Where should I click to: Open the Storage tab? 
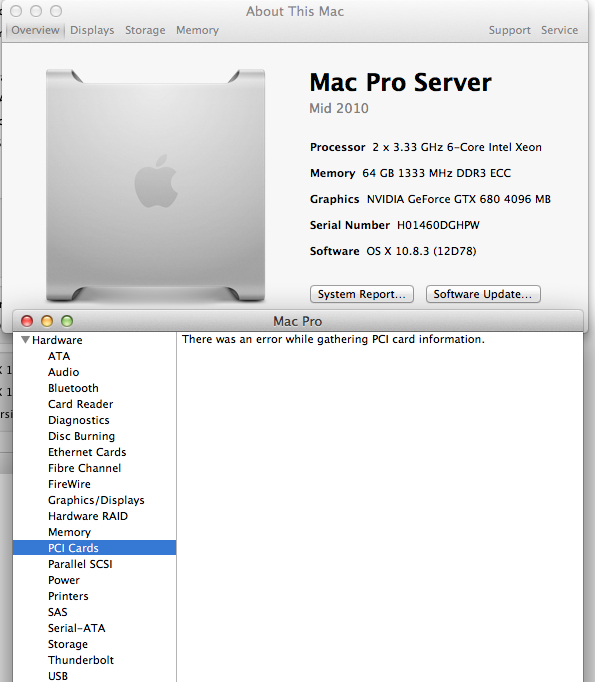coord(145,30)
